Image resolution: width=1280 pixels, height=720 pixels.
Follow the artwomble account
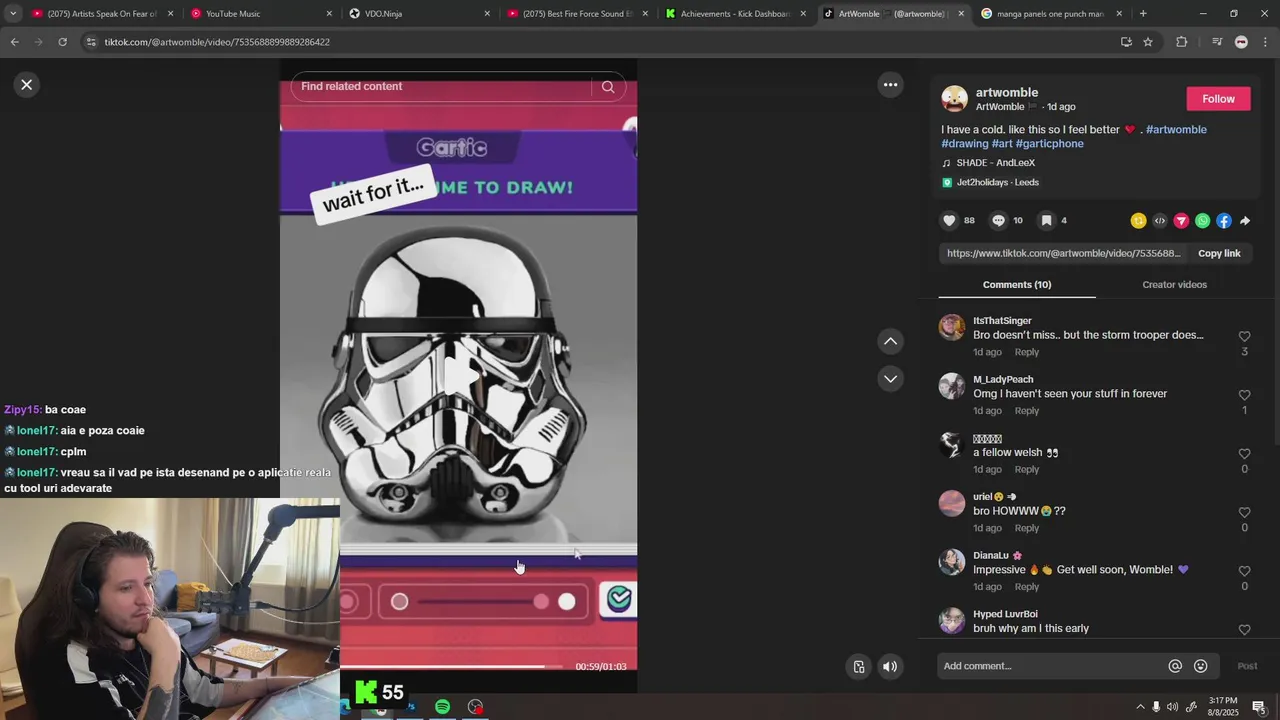tap(1218, 99)
